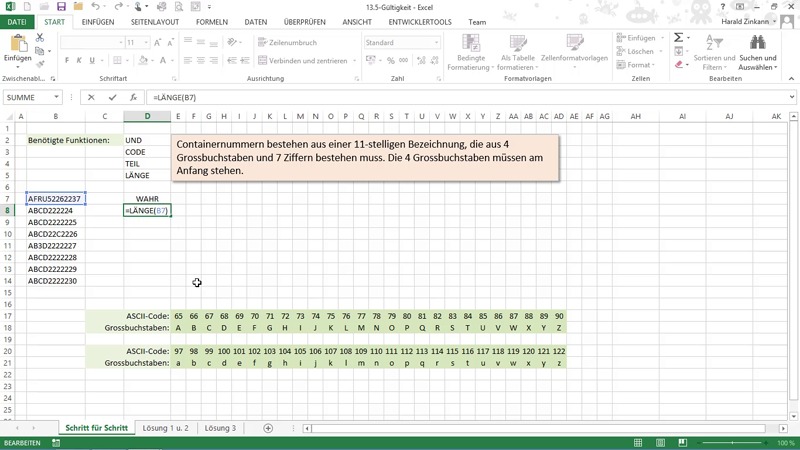Decrease font size with smaller A icon

click(170, 42)
